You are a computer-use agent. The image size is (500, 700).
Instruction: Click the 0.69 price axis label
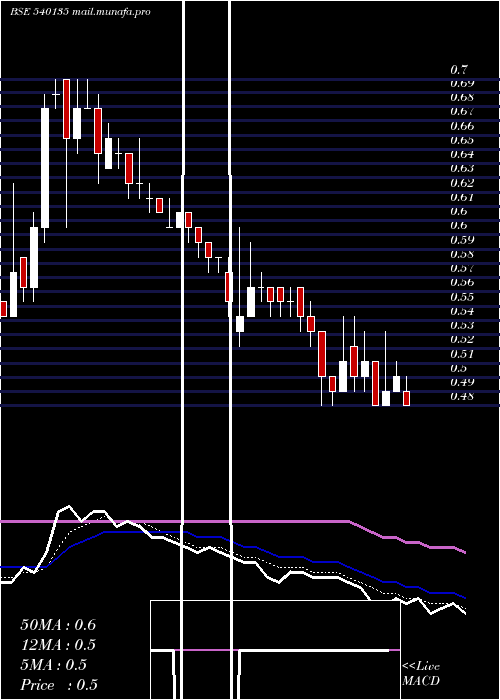pyautogui.click(x=462, y=83)
